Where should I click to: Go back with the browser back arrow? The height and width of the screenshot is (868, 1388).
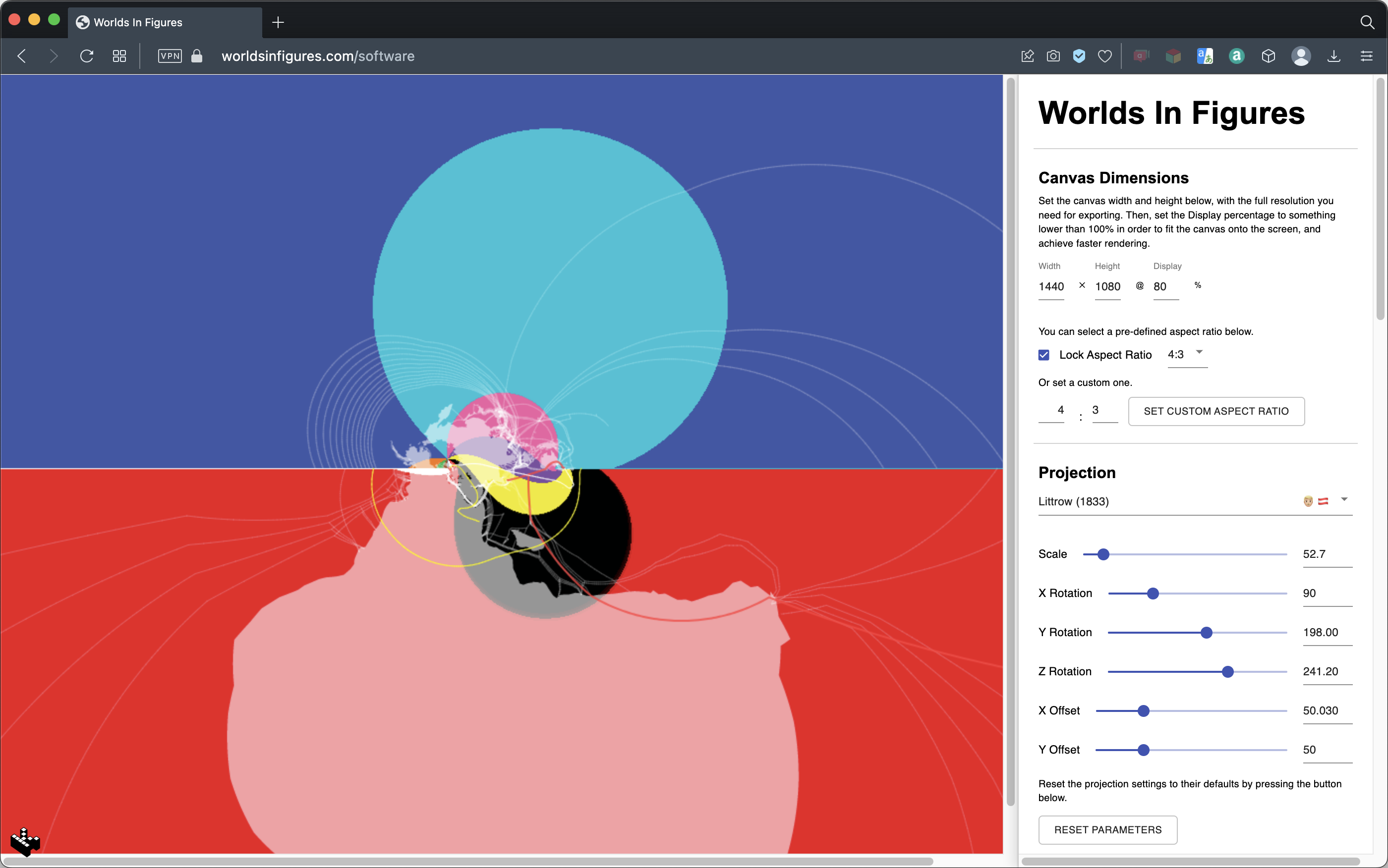coord(22,55)
